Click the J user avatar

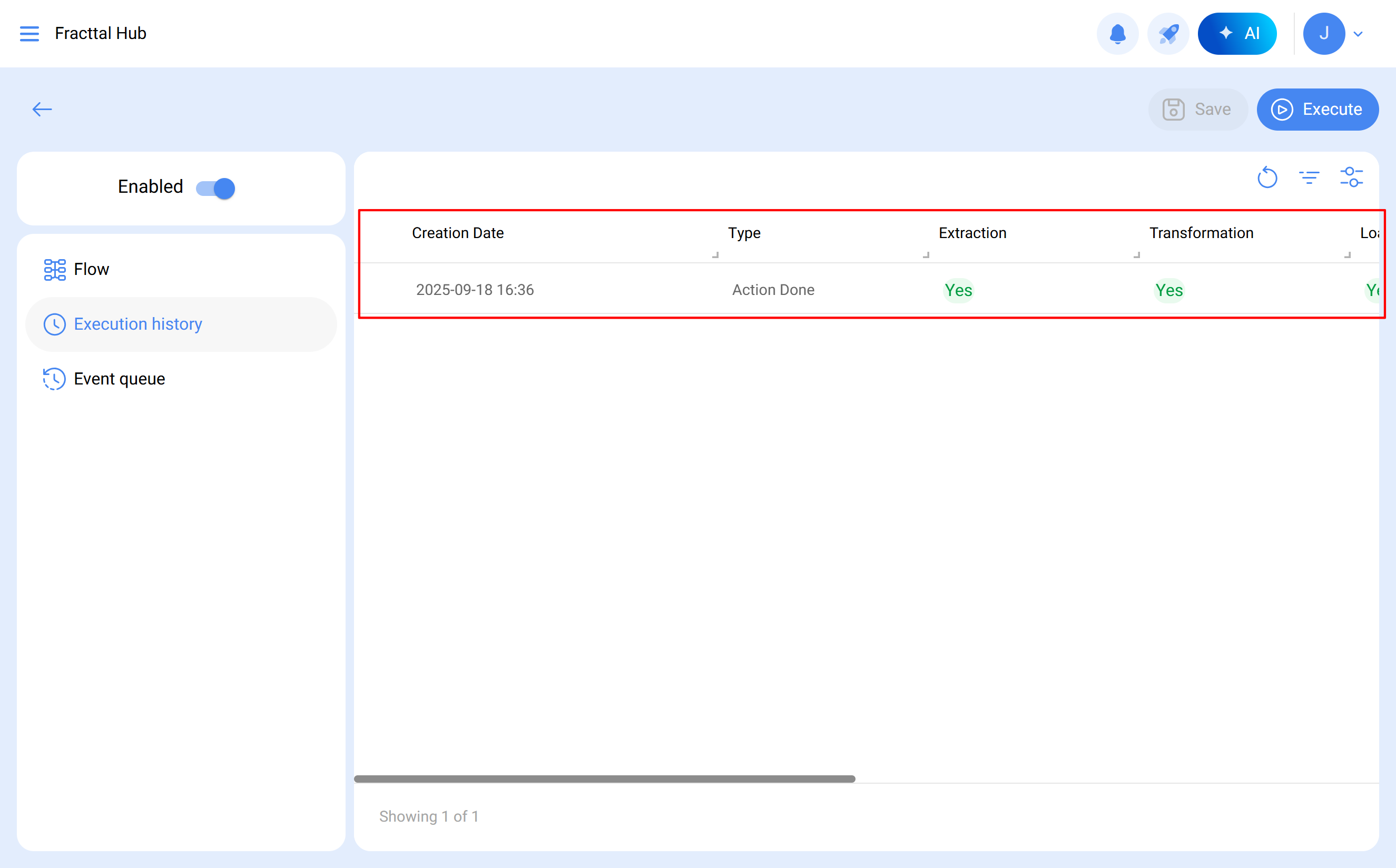tap(1324, 34)
